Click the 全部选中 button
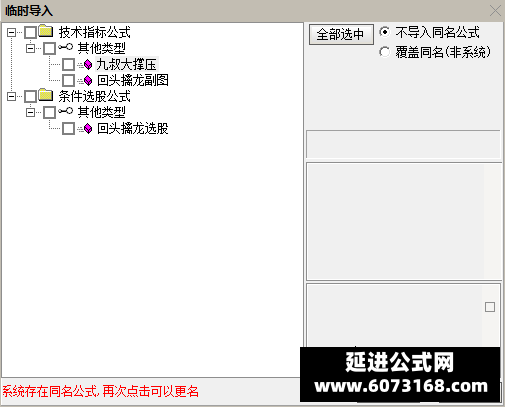The image size is (505, 407). (341, 34)
